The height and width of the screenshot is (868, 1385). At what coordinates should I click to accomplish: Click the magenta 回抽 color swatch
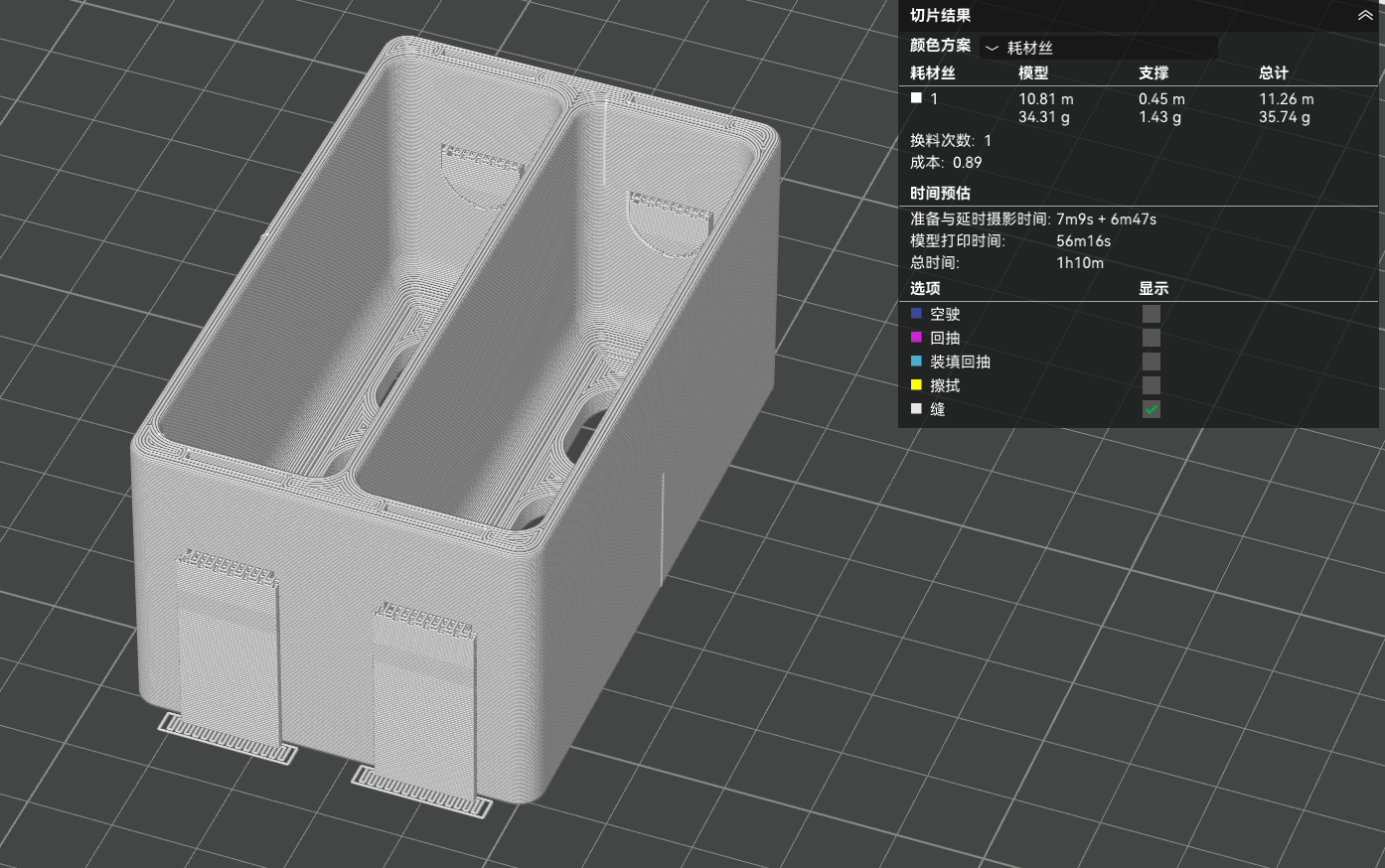tap(916, 337)
